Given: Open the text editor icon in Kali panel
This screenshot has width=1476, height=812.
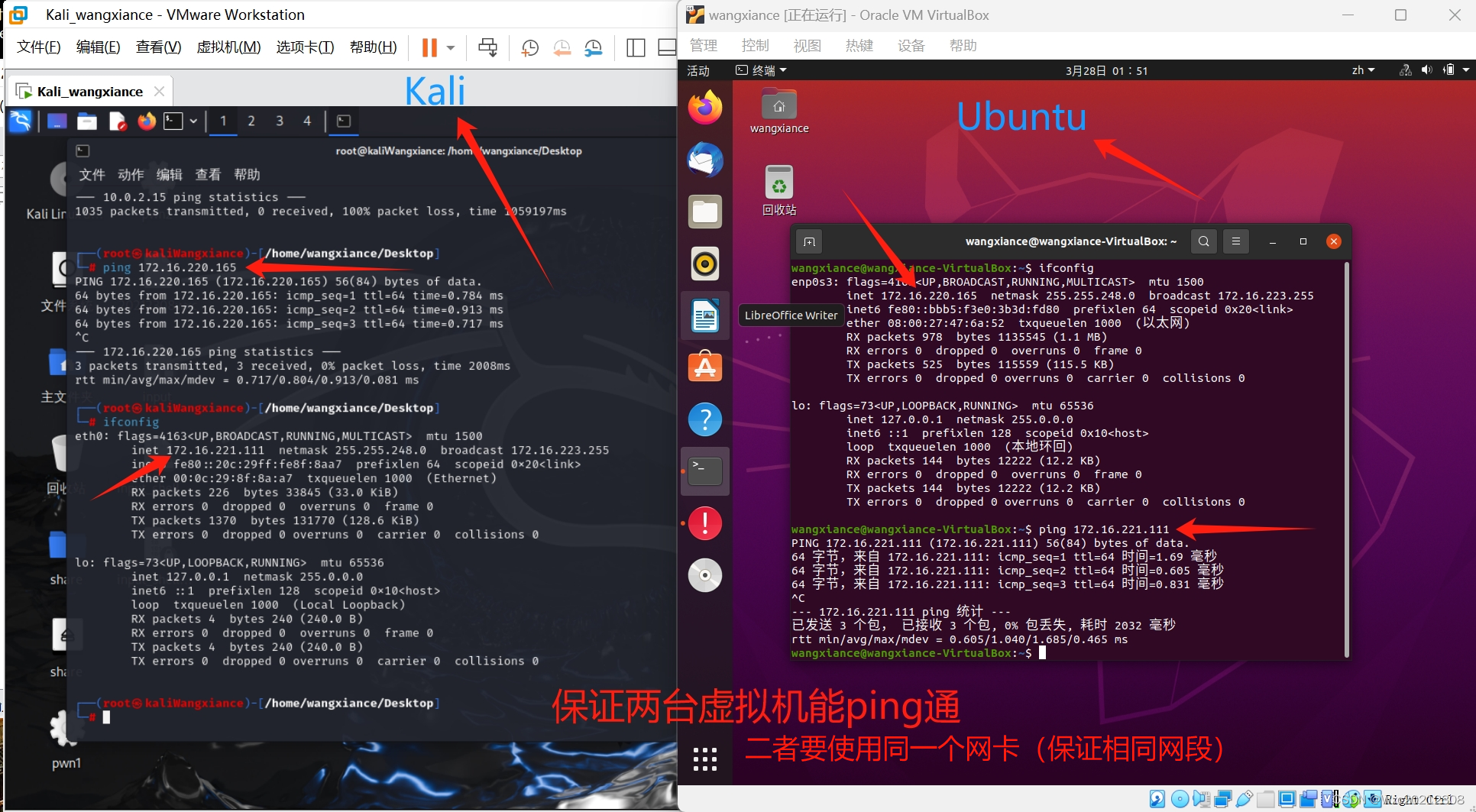Looking at the screenshot, I should (117, 121).
